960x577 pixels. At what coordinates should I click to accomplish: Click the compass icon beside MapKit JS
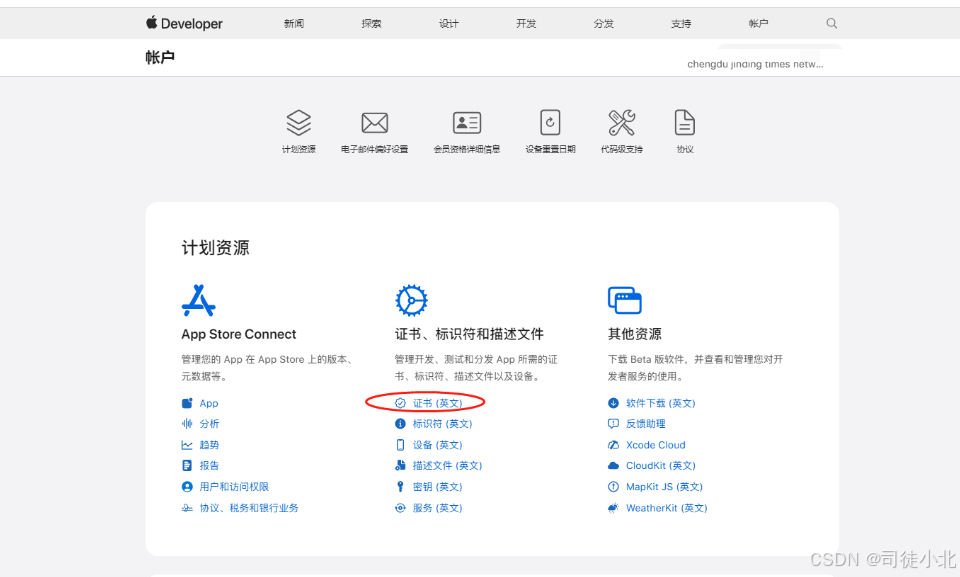(613, 486)
